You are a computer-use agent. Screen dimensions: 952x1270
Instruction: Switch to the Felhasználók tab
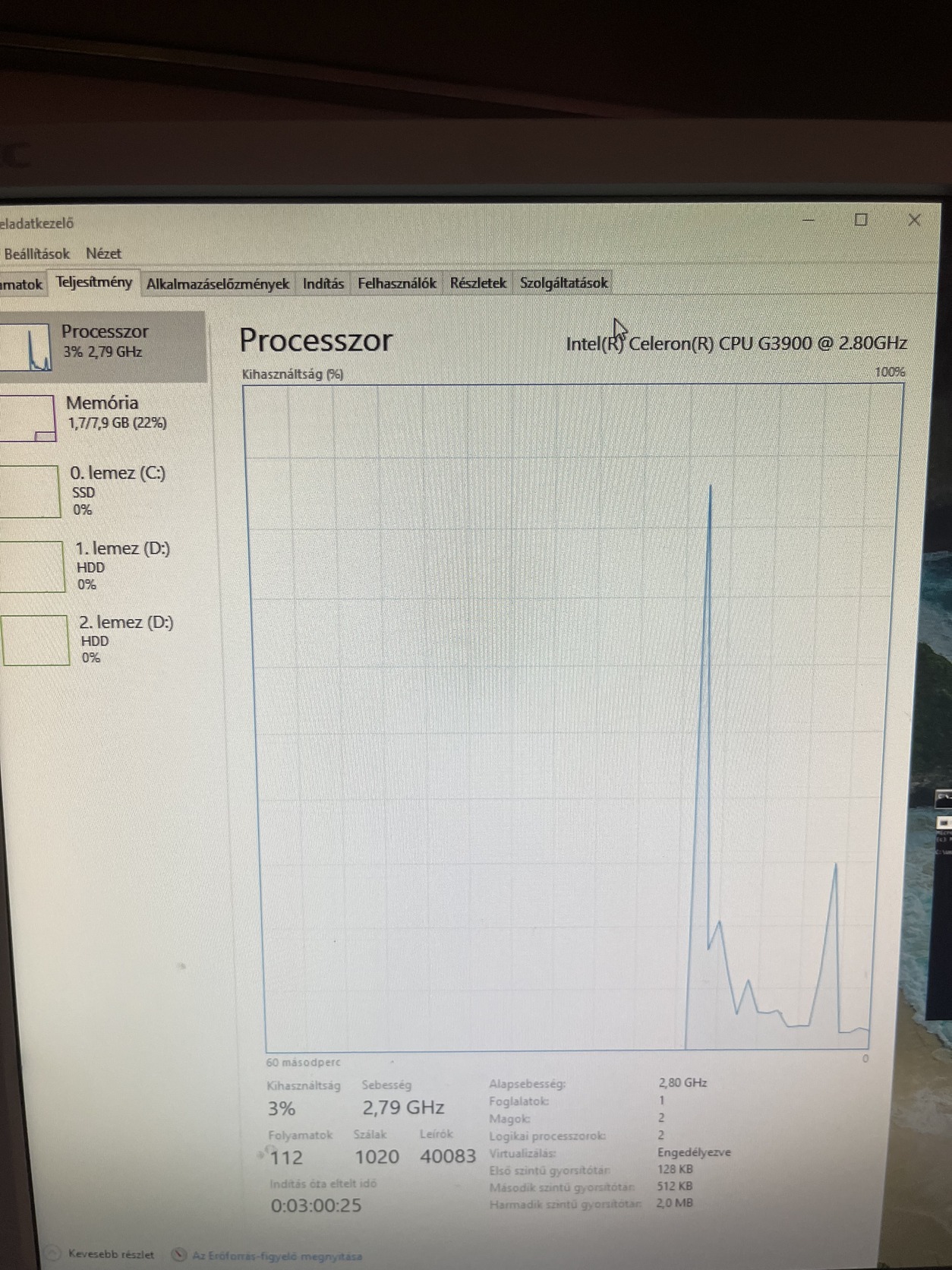(397, 283)
